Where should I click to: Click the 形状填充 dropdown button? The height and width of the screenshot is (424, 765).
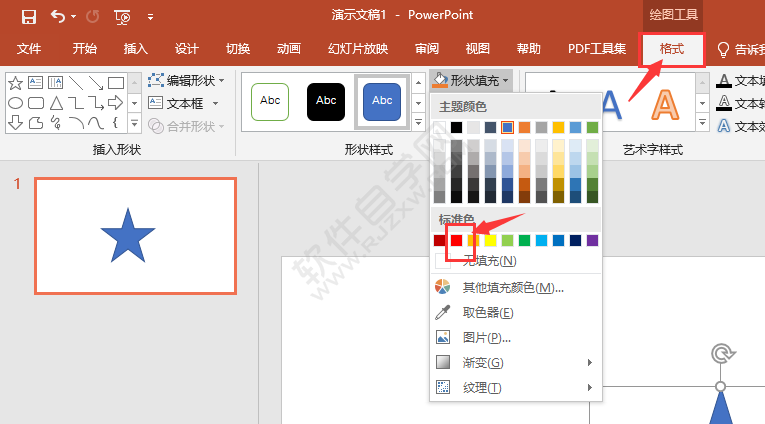click(471, 81)
